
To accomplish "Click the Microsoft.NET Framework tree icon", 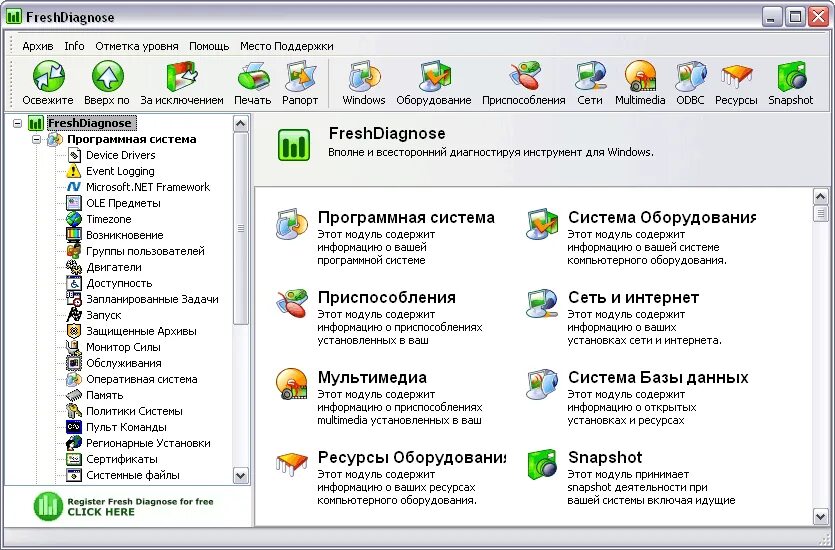I will (x=73, y=187).
